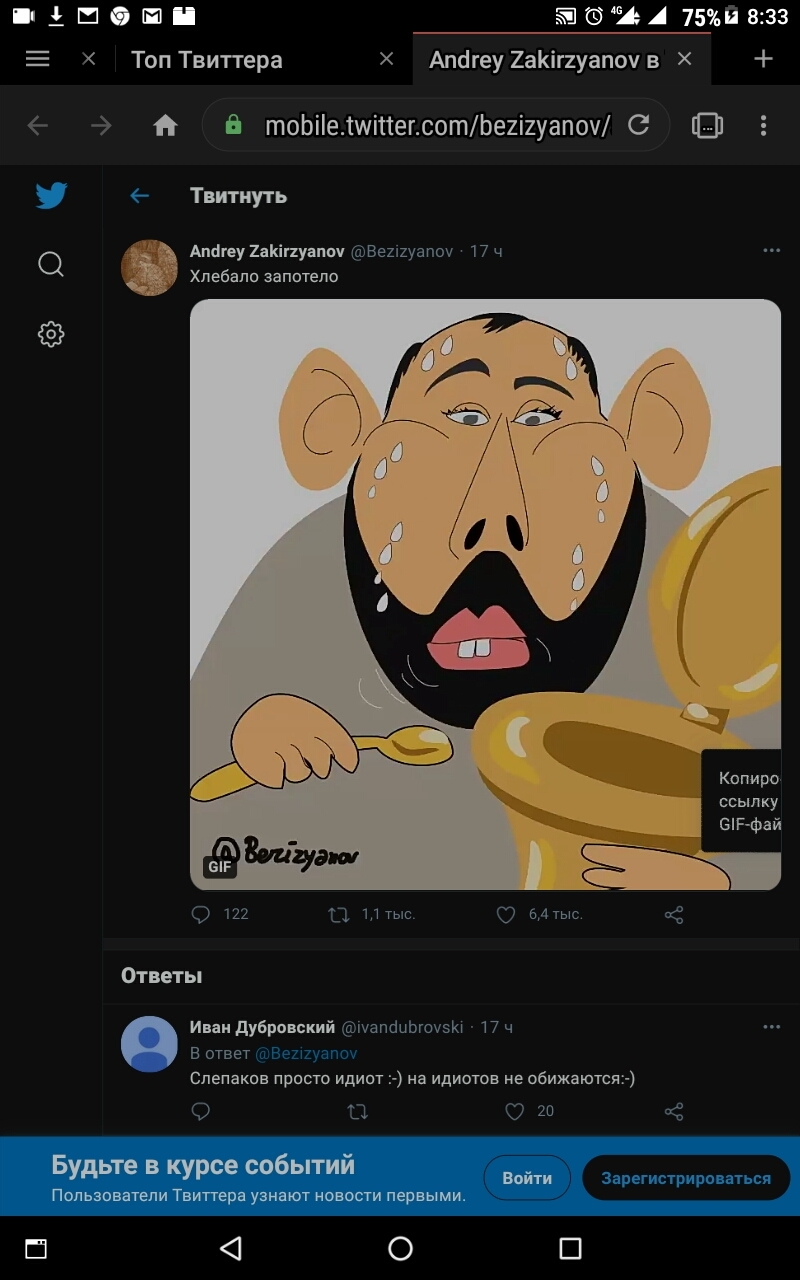Reload the page in the address bar

(x=638, y=125)
